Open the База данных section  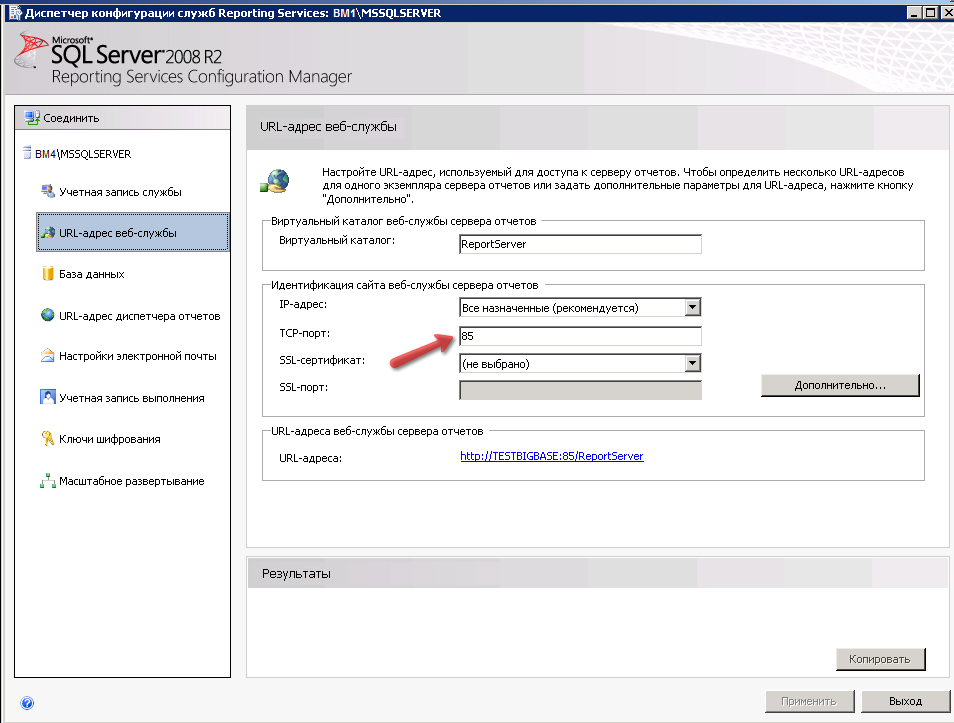click(x=91, y=274)
